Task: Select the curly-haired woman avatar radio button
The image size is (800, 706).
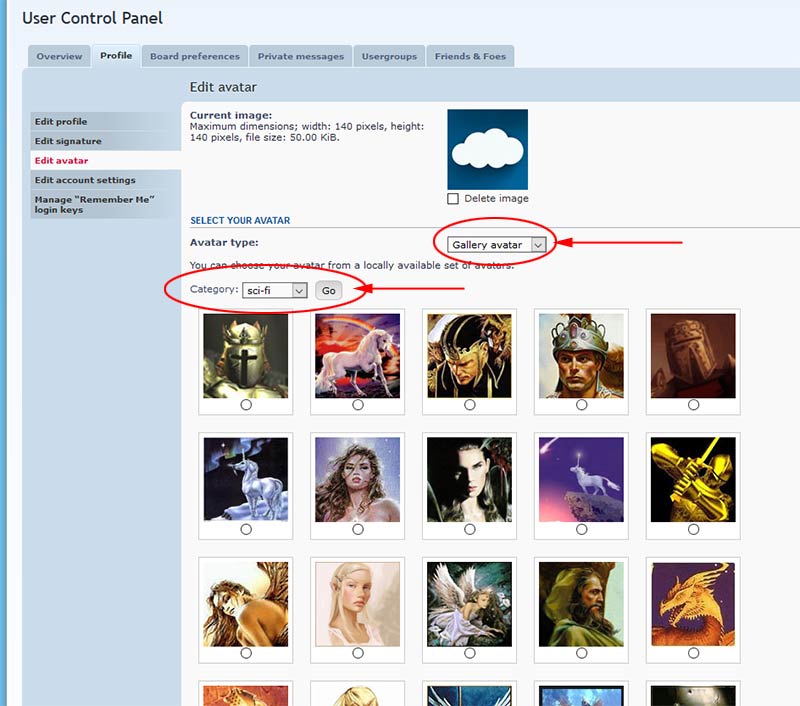Action: [358, 529]
